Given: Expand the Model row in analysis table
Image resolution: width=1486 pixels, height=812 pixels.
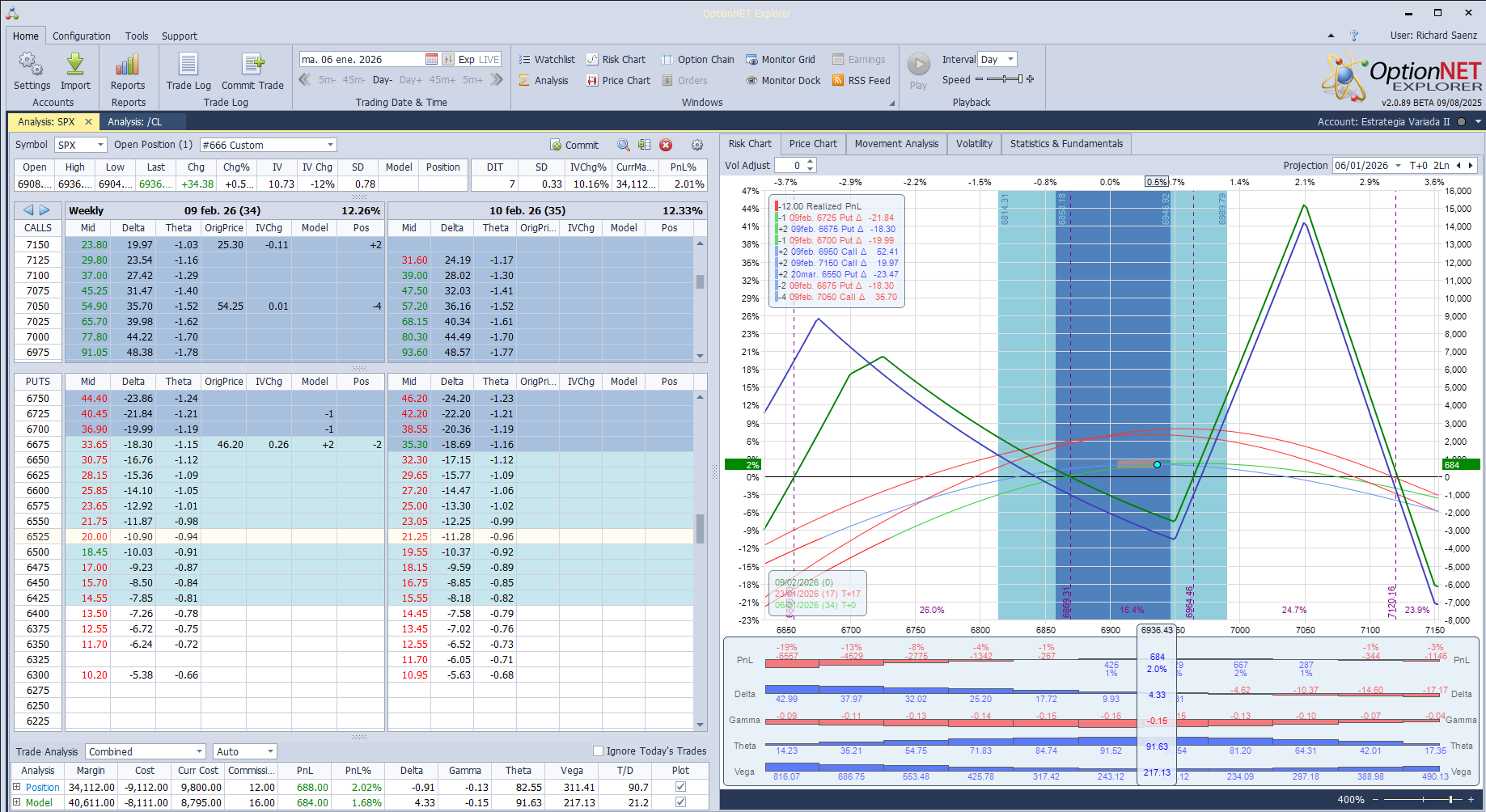Looking at the screenshot, I should [16, 802].
